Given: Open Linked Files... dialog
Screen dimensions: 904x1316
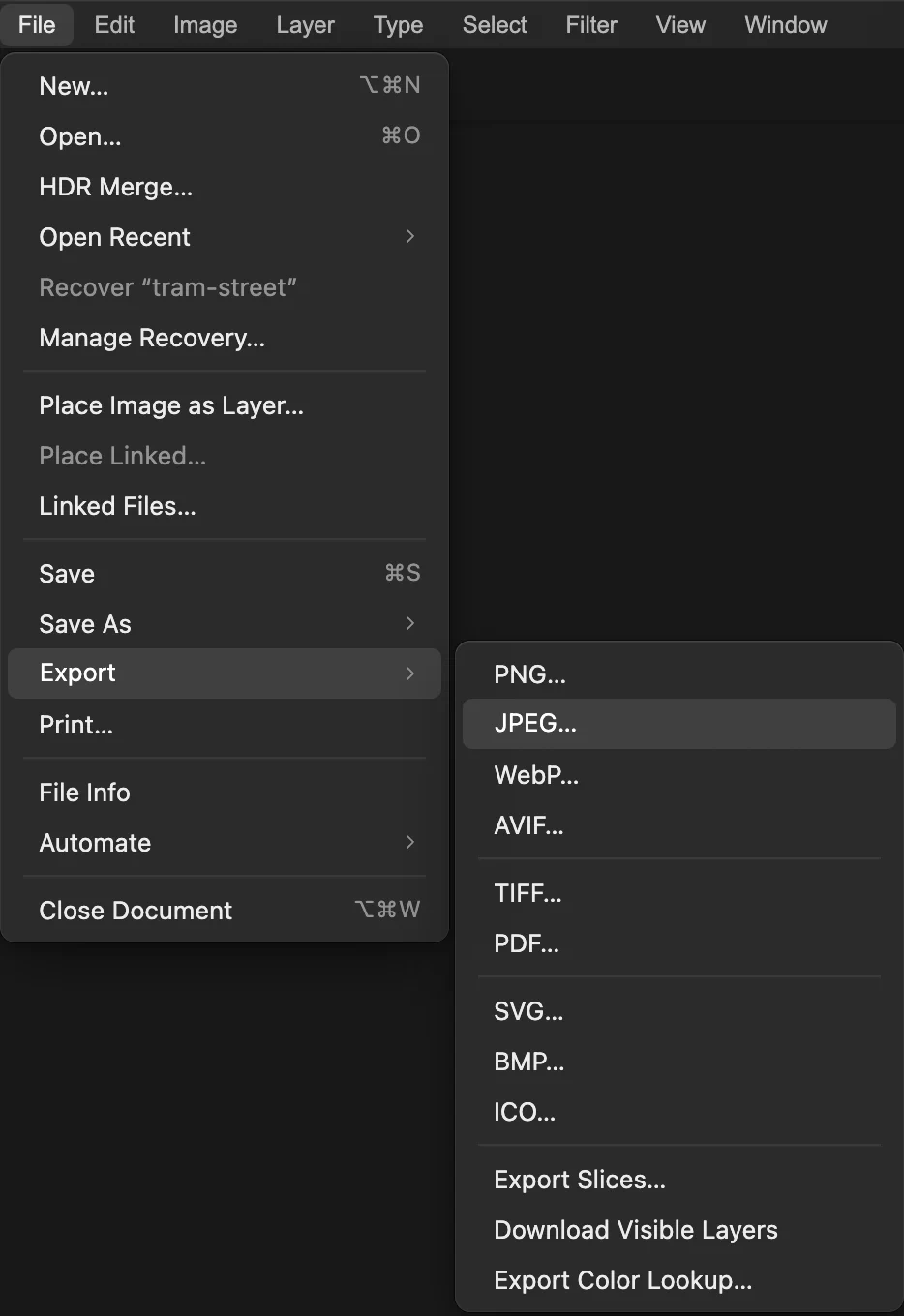Looking at the screenshot, I should [225, 506].
